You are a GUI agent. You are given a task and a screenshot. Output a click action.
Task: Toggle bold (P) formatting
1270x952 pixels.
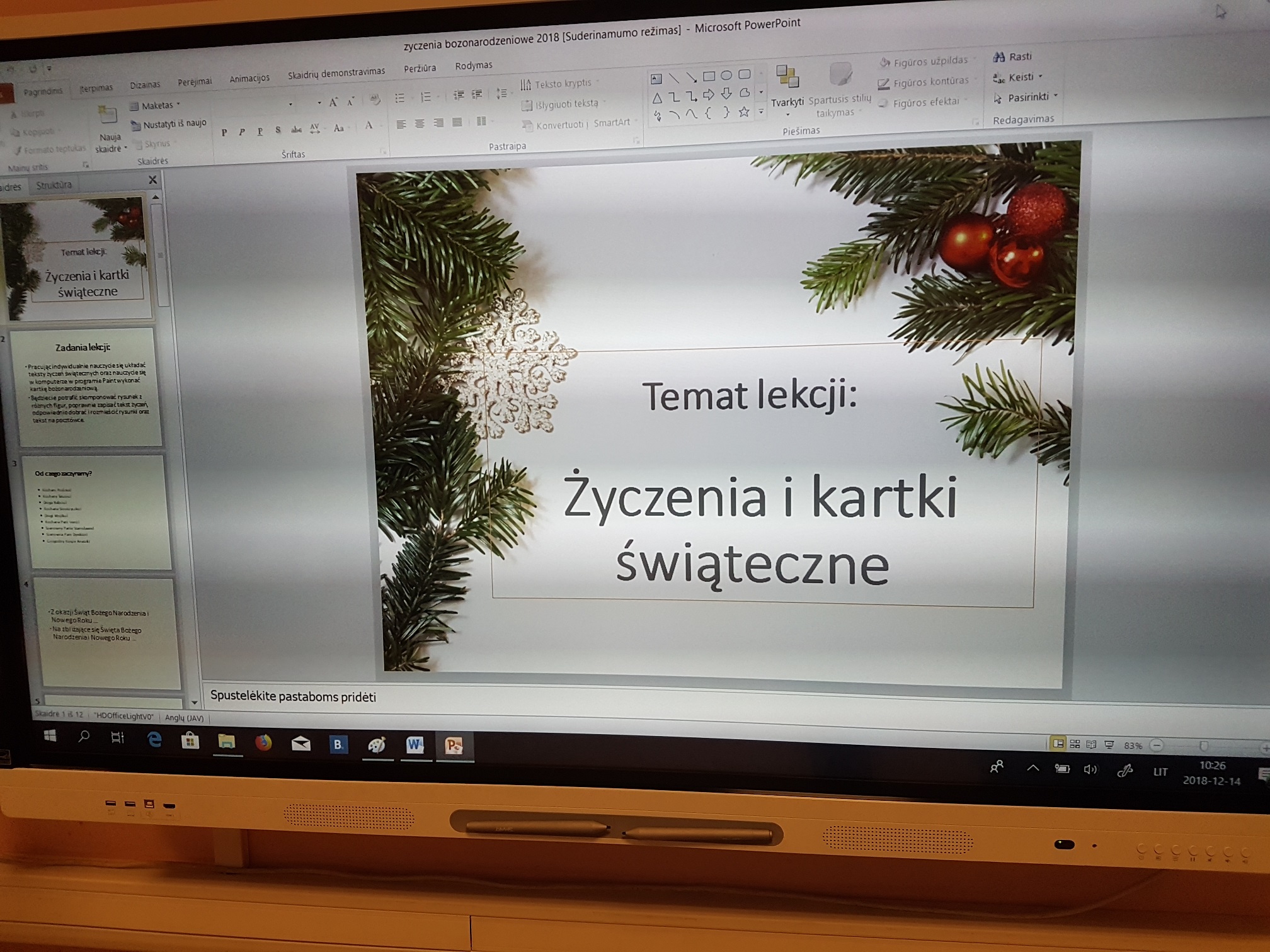(224, 132)
